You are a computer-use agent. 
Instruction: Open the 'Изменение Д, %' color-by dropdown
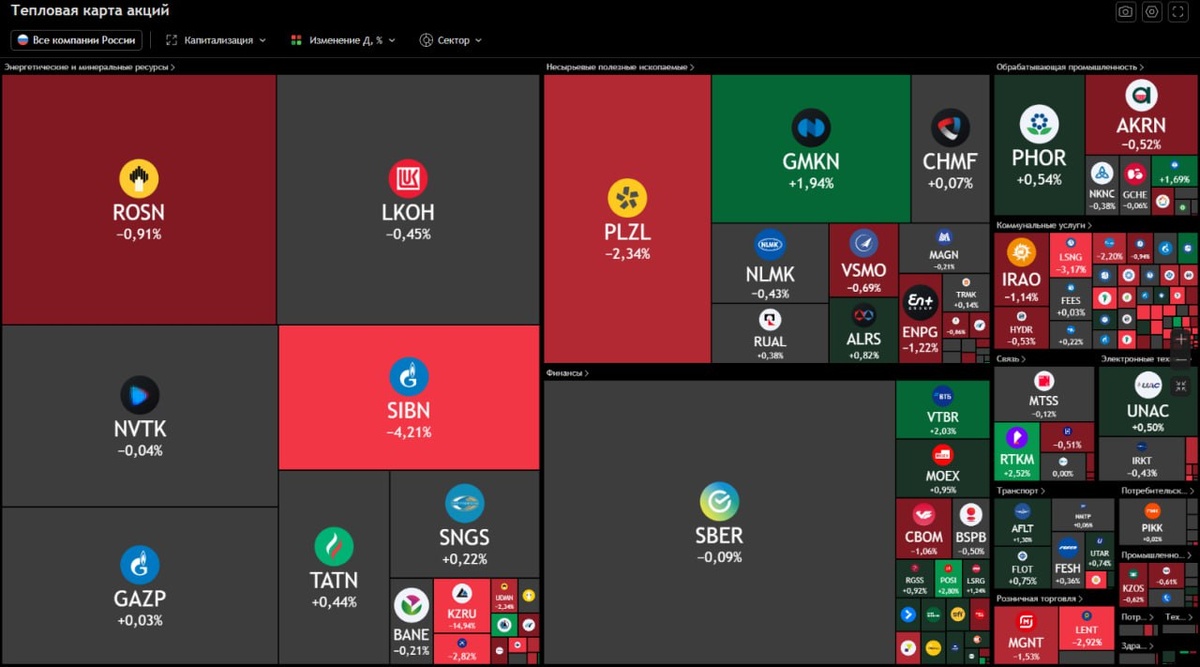[343, 40]
